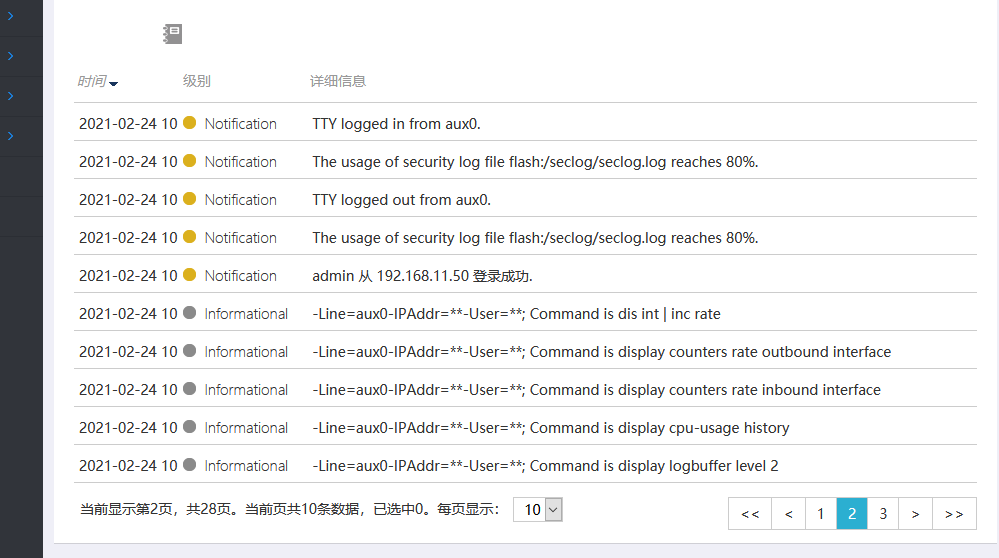Go to page 1 in pagination
This screenshot has height=558, width=999.
820,513
